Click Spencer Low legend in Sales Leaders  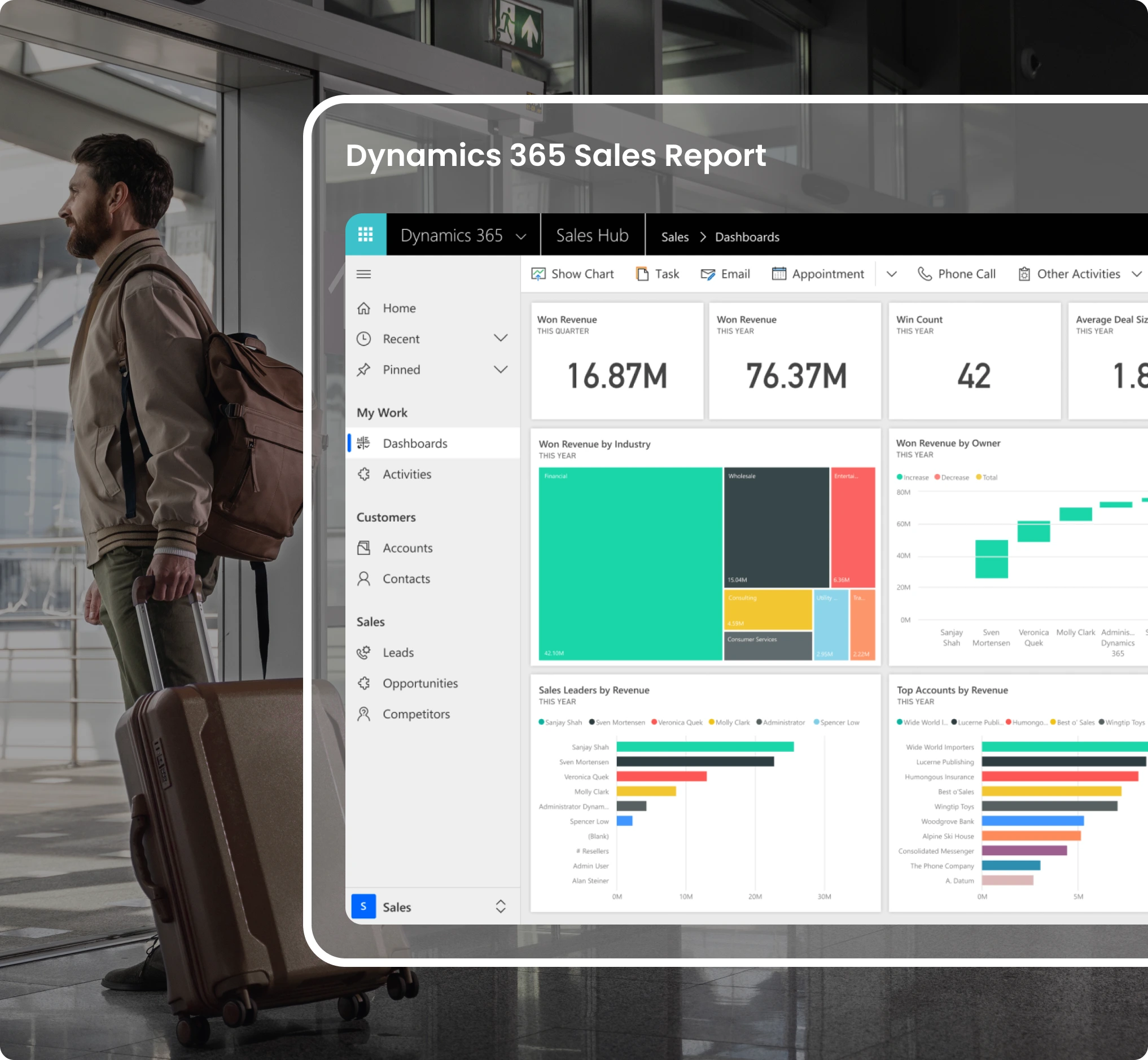pyautogui.click(x=836, y=722)
